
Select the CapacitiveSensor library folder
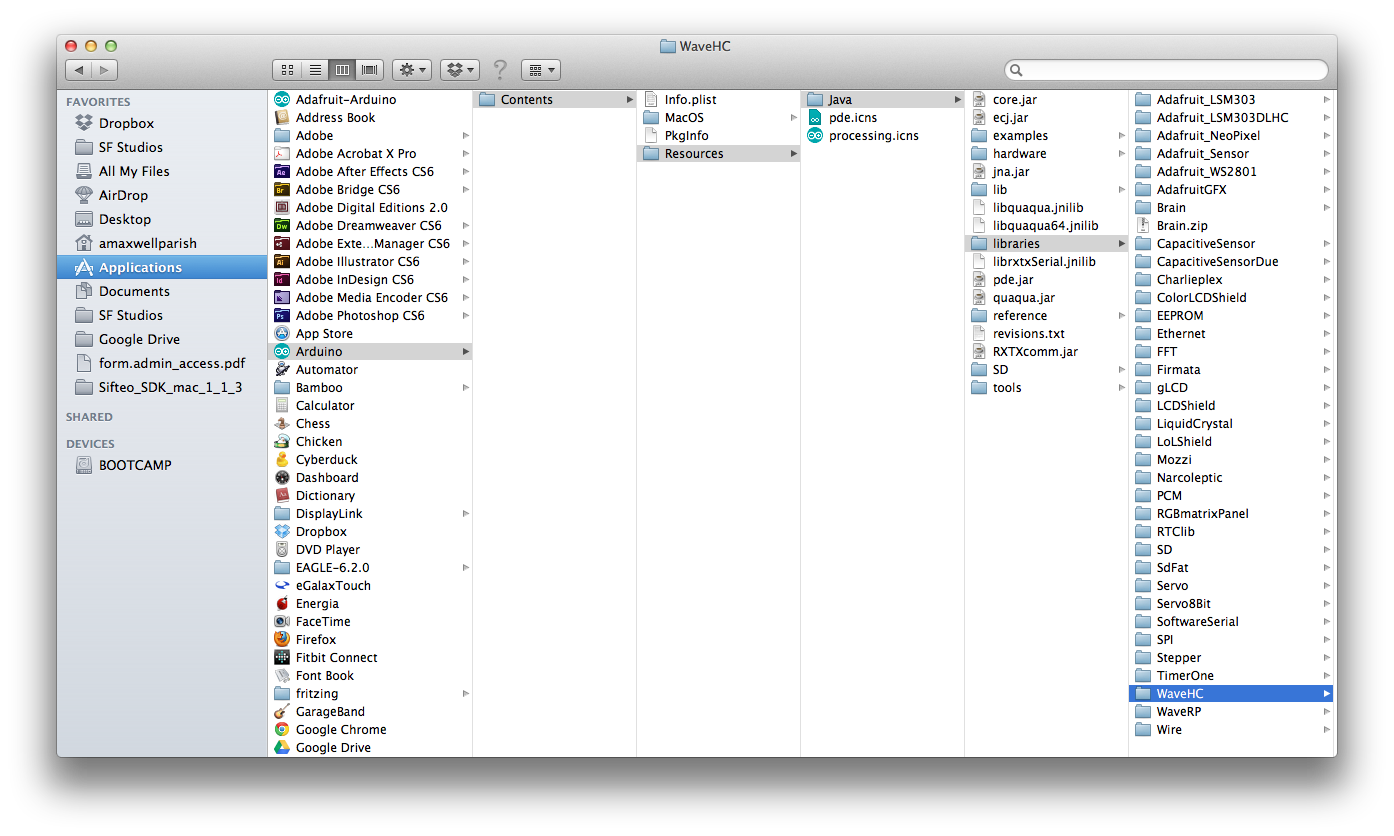pos(1231,243)
